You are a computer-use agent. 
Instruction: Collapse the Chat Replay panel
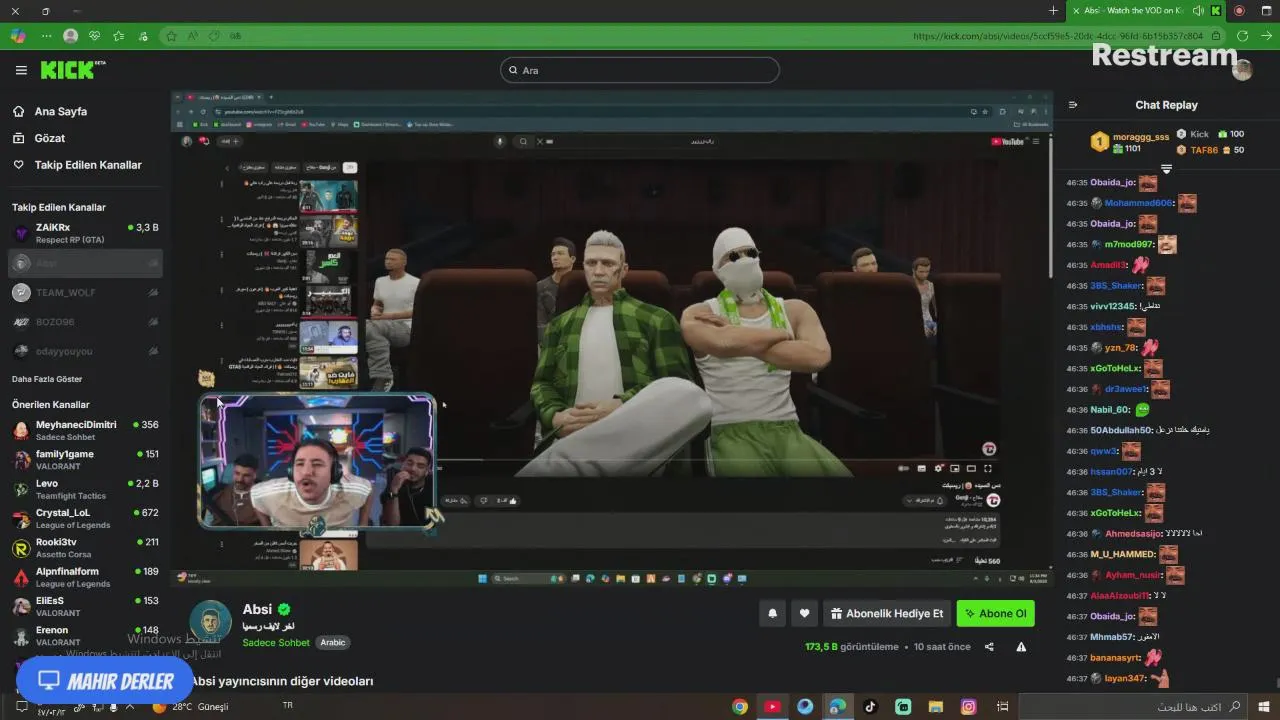tap(1073, 105)
